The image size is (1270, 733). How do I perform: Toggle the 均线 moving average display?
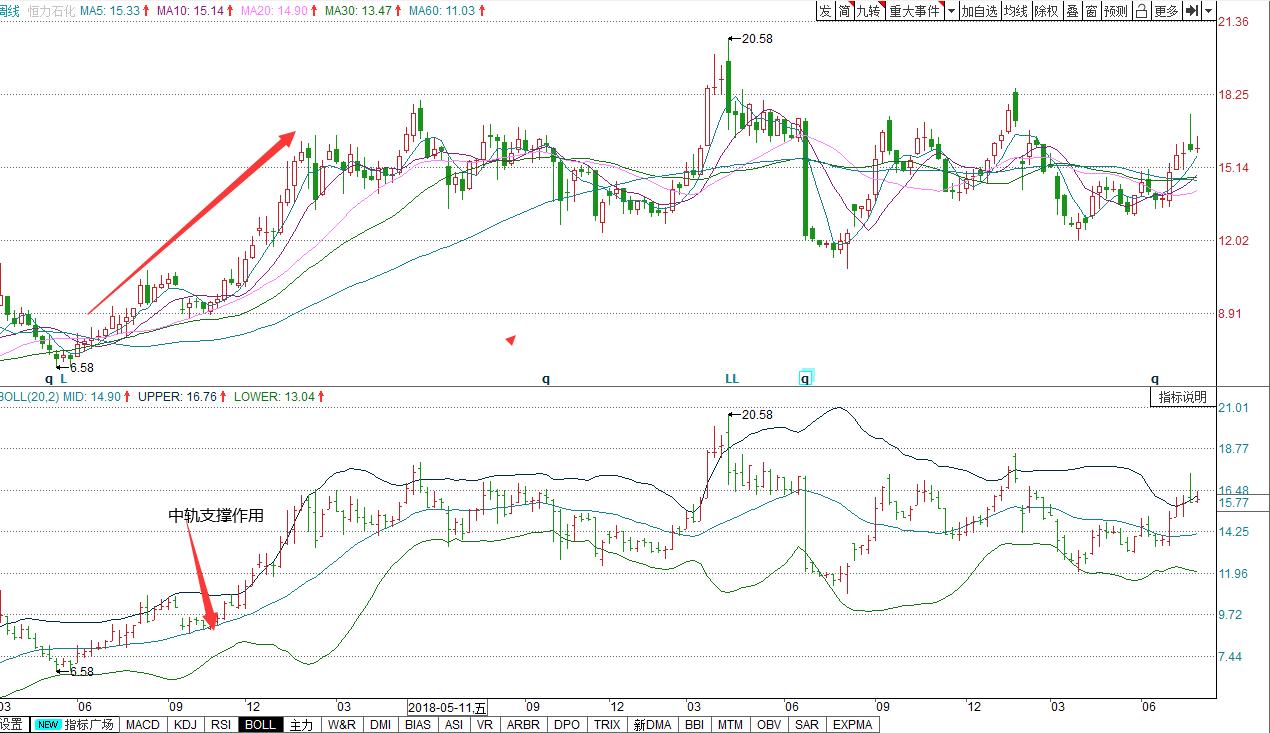coord(1016,11)
